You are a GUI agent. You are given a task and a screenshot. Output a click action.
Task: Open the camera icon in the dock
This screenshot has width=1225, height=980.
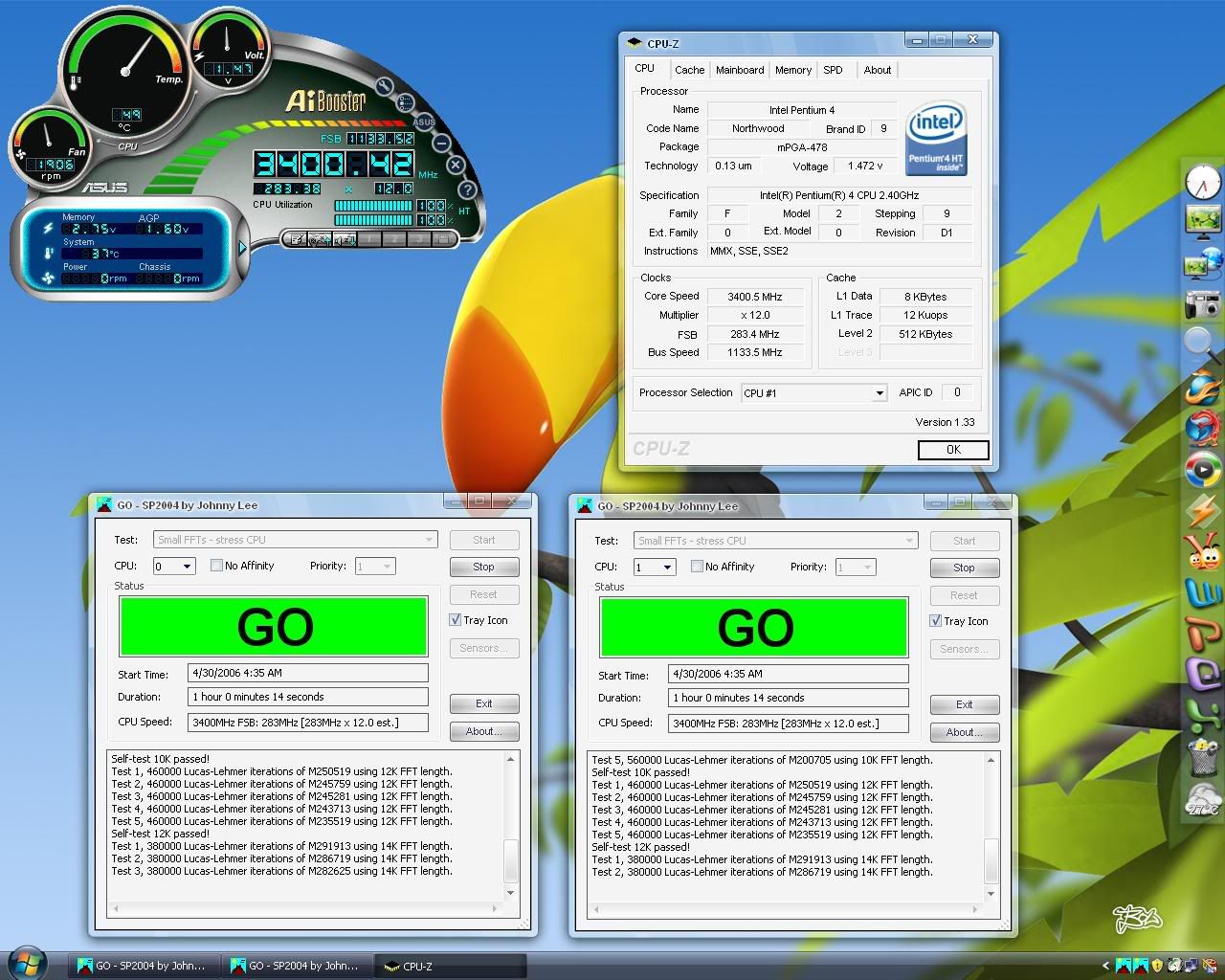point(1202,305)
